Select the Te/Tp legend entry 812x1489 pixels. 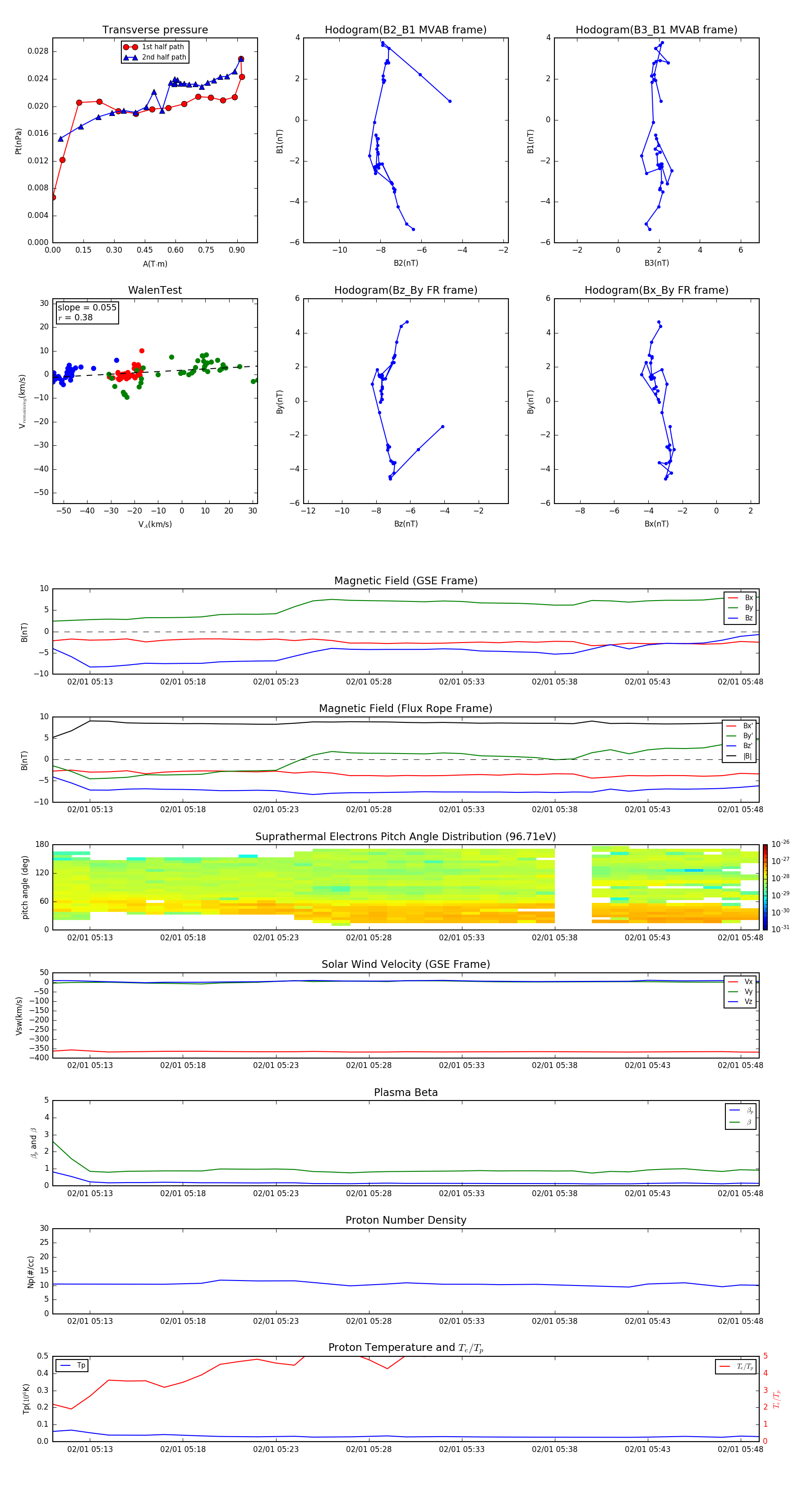[x=736, y=1366]
